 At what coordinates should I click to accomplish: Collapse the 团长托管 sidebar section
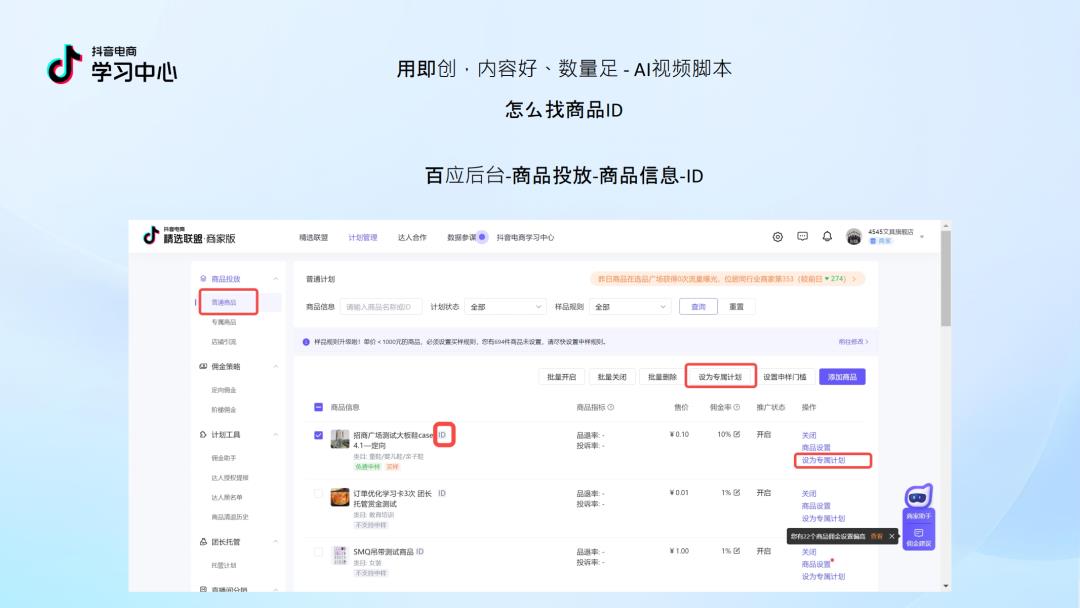tap(276, 542)
